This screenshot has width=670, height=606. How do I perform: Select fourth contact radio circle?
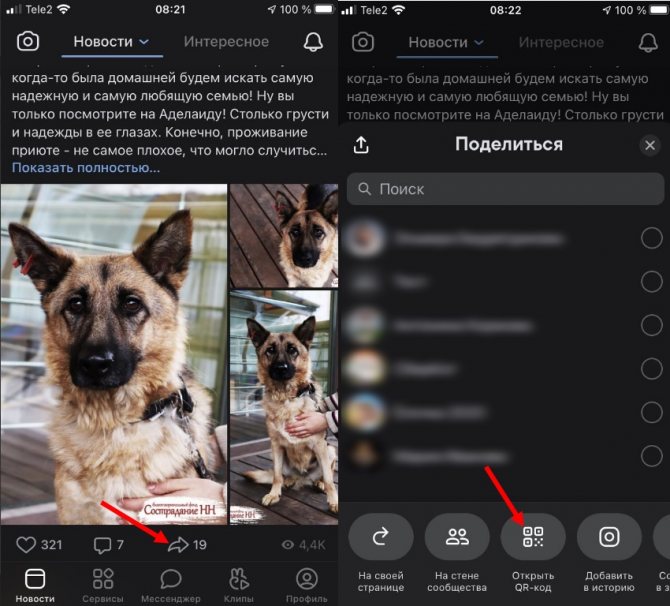coord(652,369)
